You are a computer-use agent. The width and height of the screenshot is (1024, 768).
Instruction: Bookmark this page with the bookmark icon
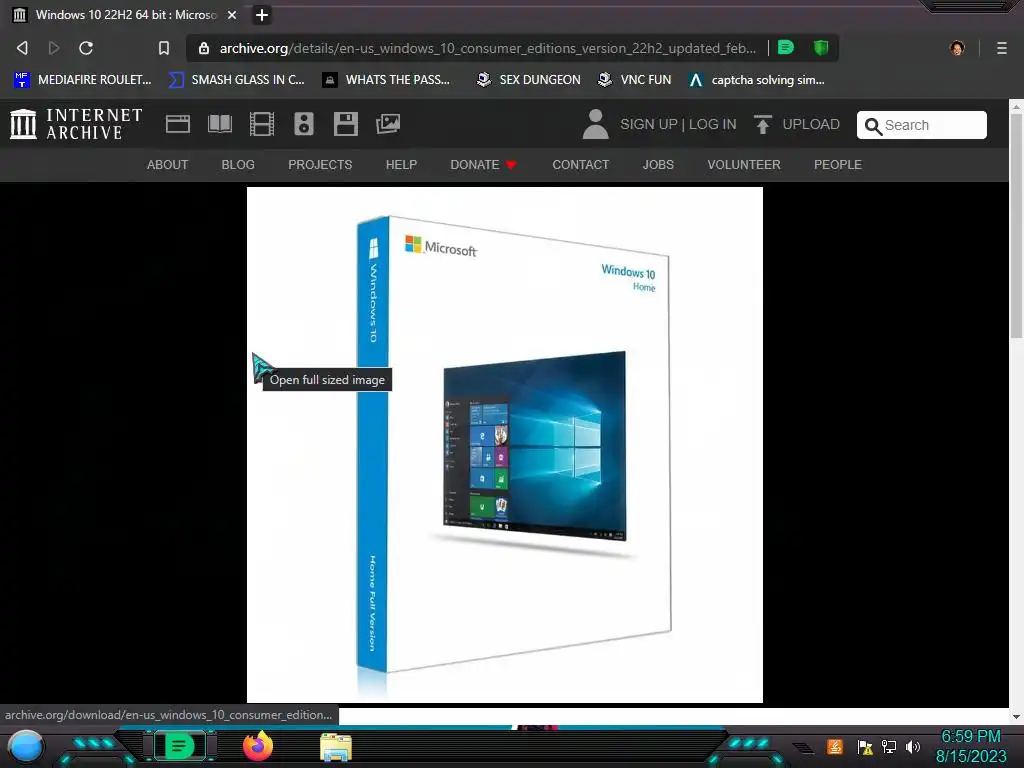[x=164, y=48]
